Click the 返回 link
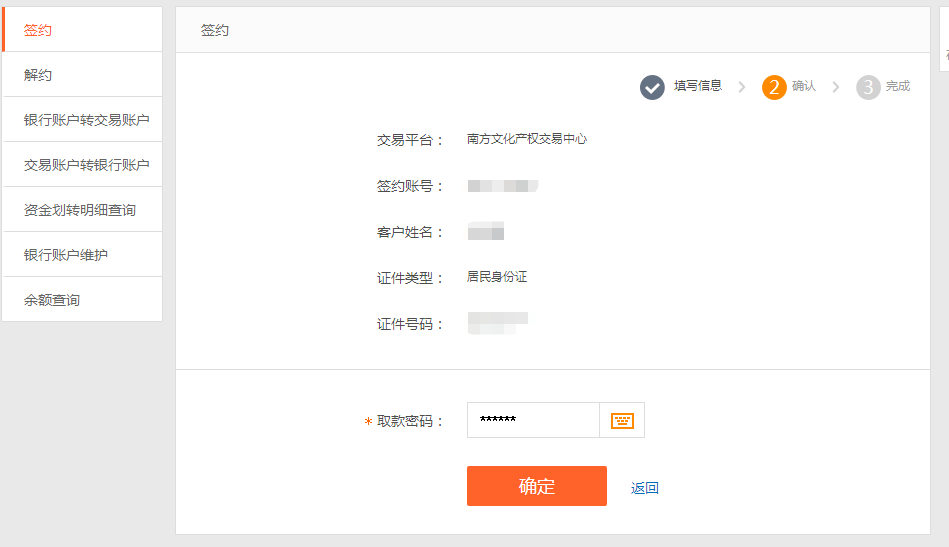 click(645, 488)
